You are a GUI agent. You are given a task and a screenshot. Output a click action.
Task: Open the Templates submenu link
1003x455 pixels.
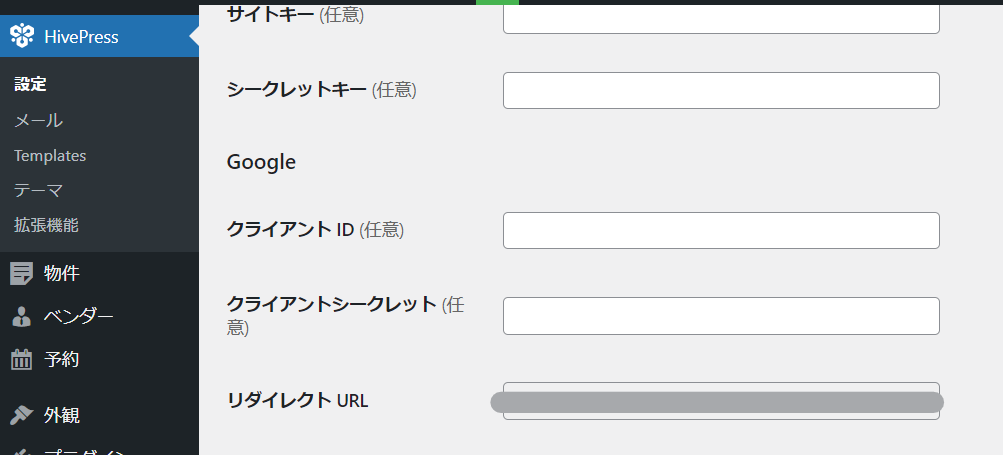50,156
